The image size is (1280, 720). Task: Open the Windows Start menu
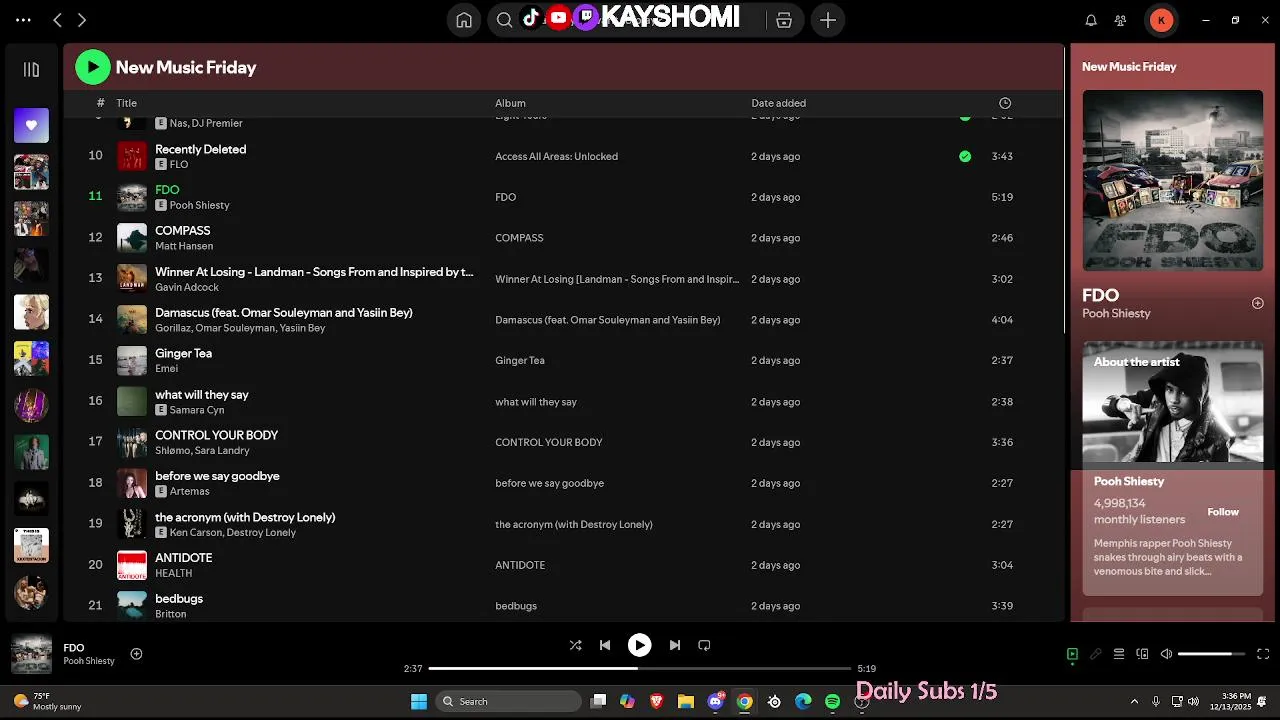coord(418,701)
